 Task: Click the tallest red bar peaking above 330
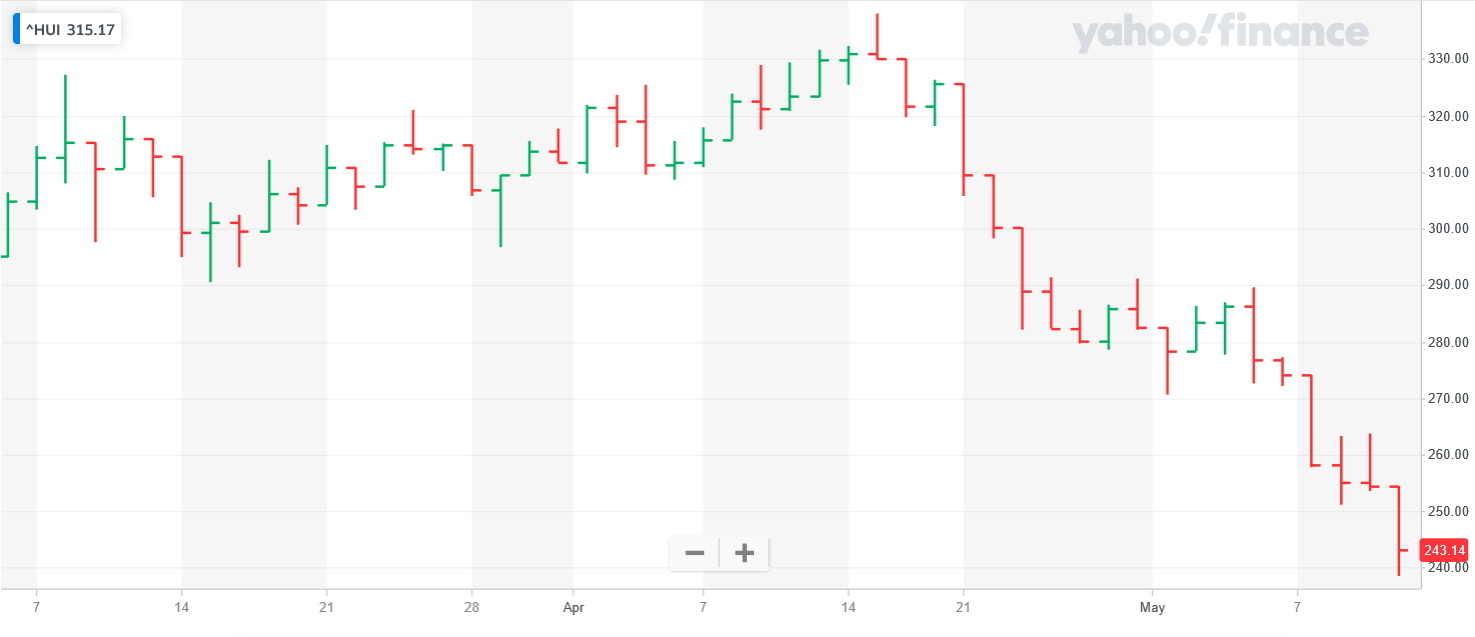(877, 36)
